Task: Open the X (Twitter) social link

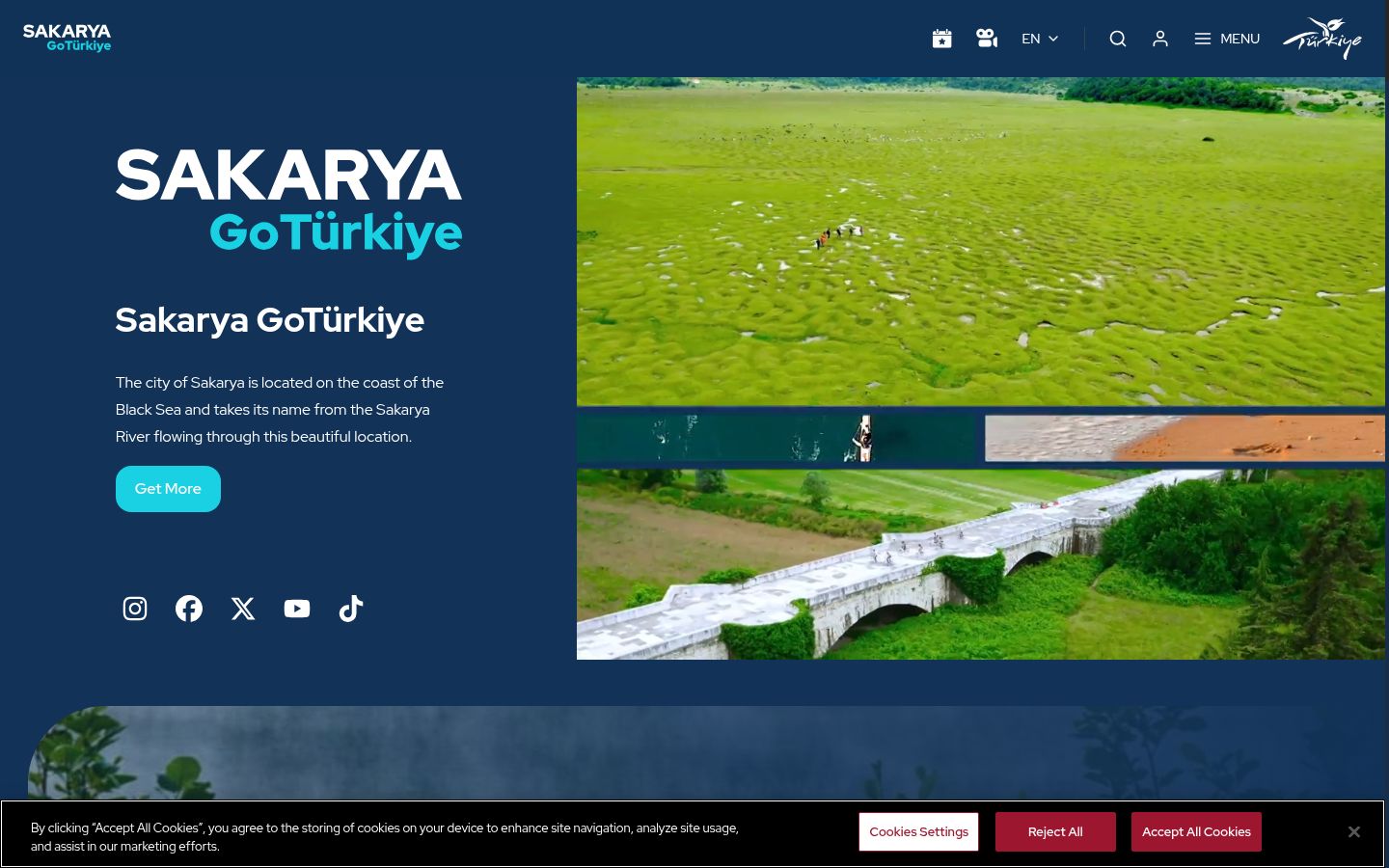Action: click(243, 609)
